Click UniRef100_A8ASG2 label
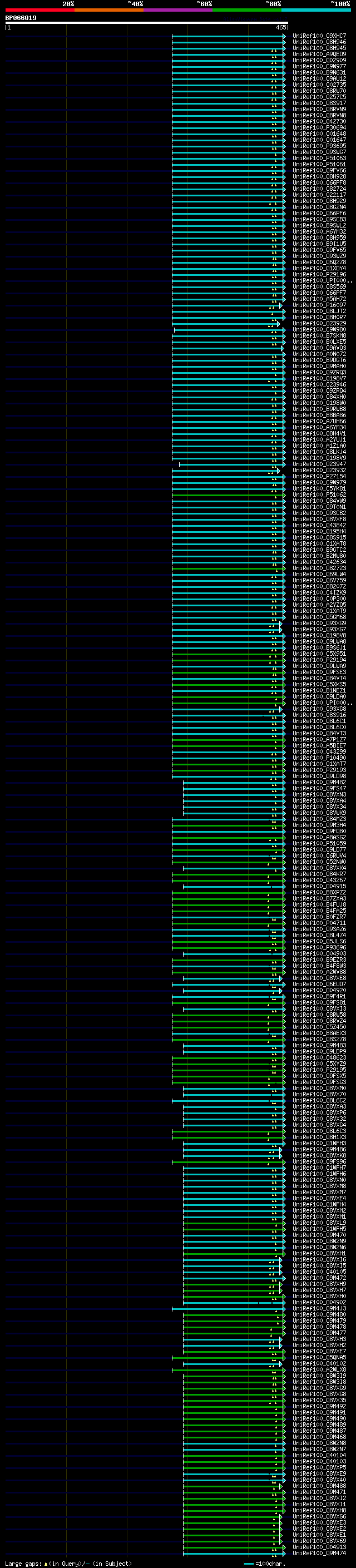This screenshot has height=1568, width=356. point(319,837)
